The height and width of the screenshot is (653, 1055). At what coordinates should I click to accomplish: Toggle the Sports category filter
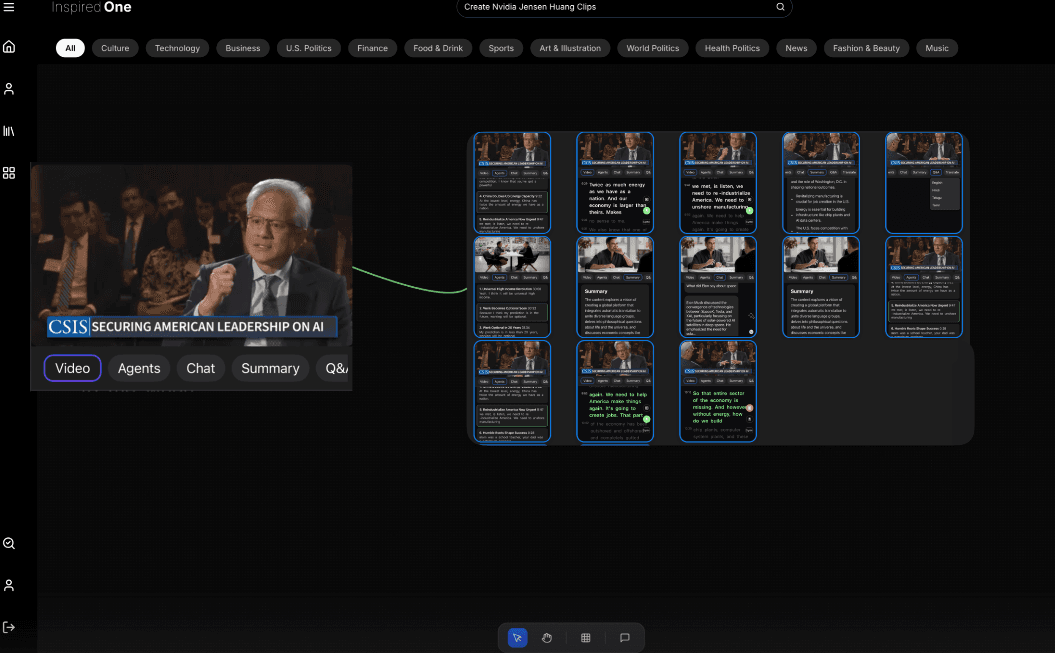pyautogui.click(x=500, y=47)
